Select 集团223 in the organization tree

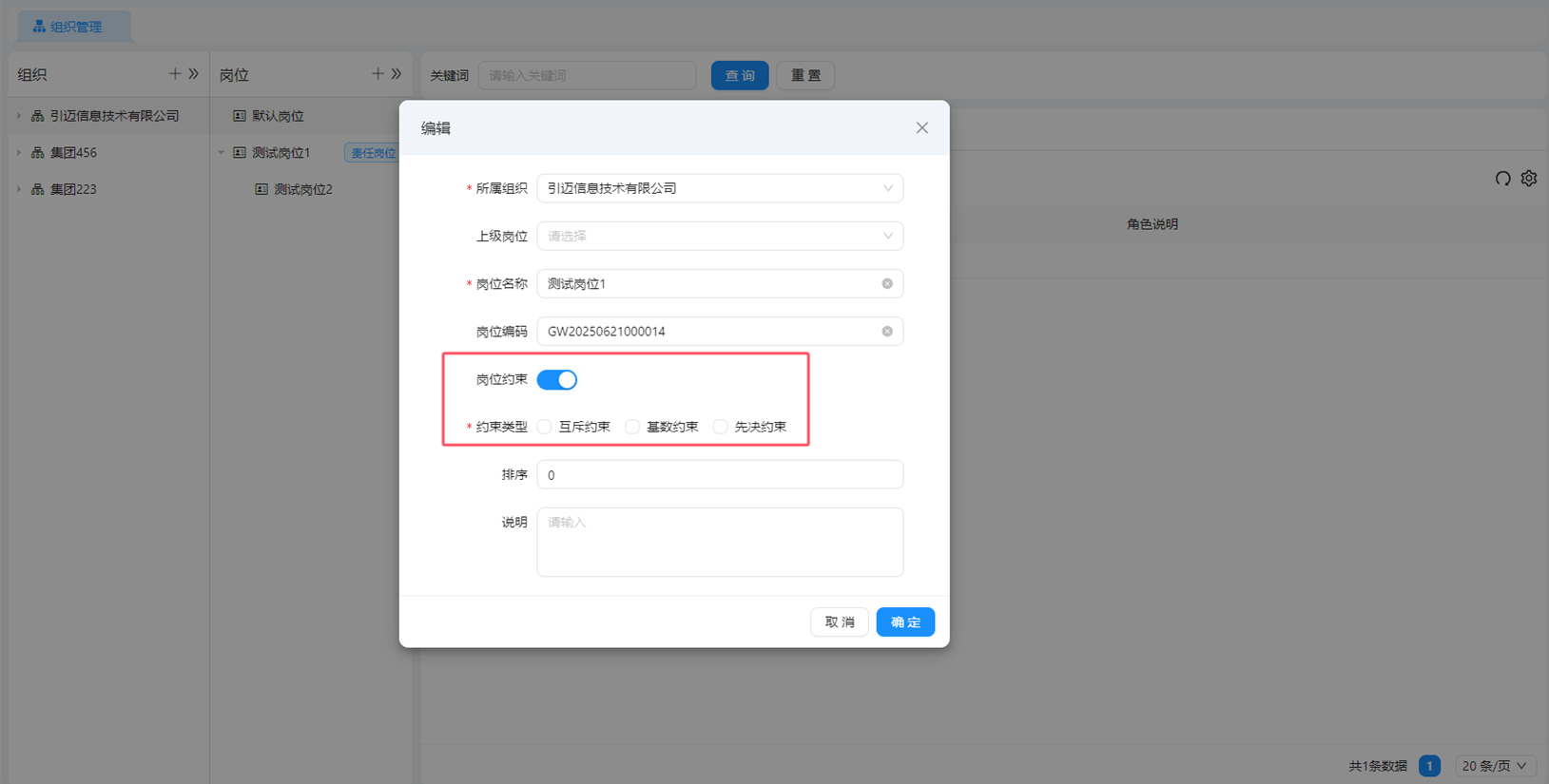click(x=73, y=189)
